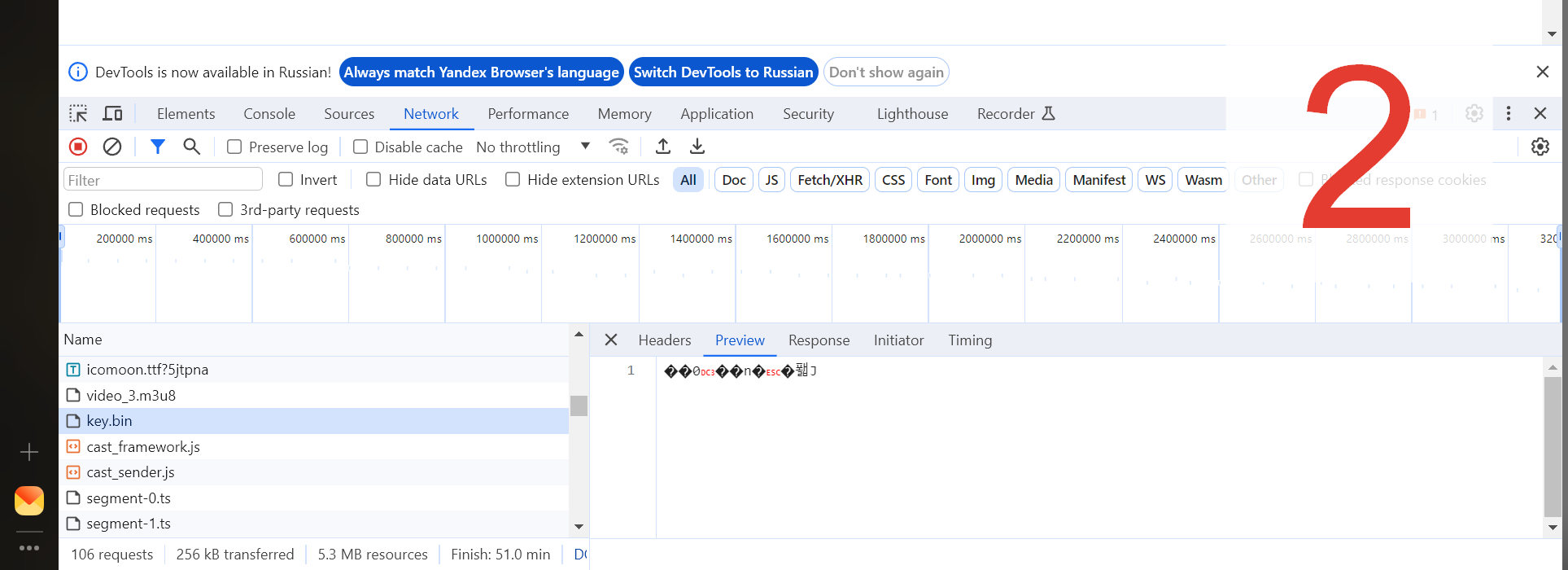Image resolution: width=1568 pixels, height=570 pixels.
Task: Click the cast_sender.js script icon
Action: click(73, 472)
